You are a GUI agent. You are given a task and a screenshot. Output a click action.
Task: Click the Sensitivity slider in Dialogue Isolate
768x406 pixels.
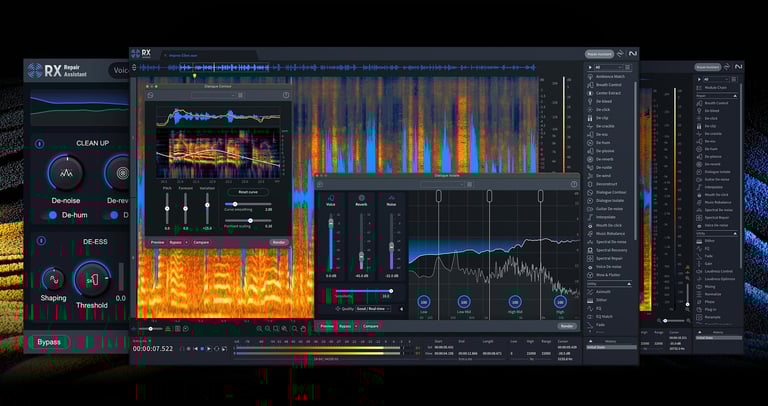click(363, 291)
